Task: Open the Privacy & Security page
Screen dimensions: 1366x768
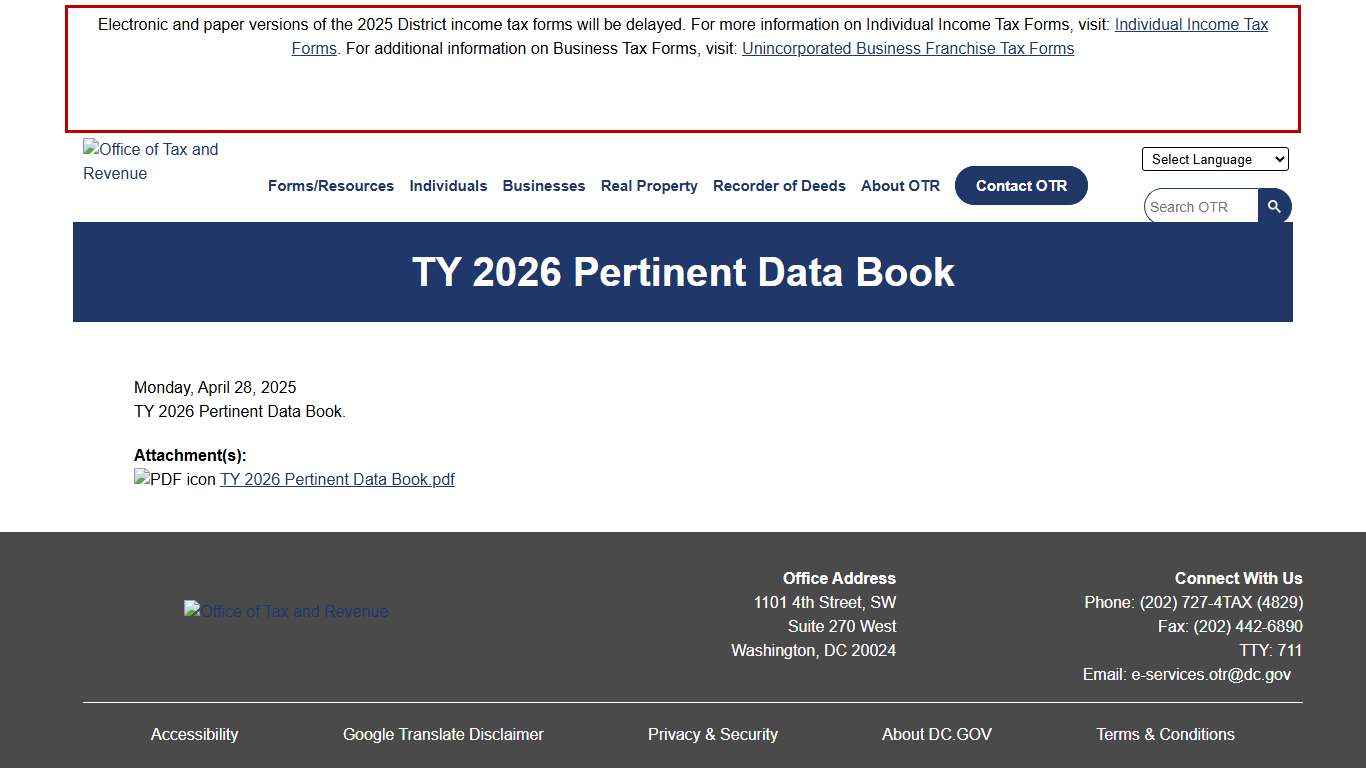Action: 712,734
